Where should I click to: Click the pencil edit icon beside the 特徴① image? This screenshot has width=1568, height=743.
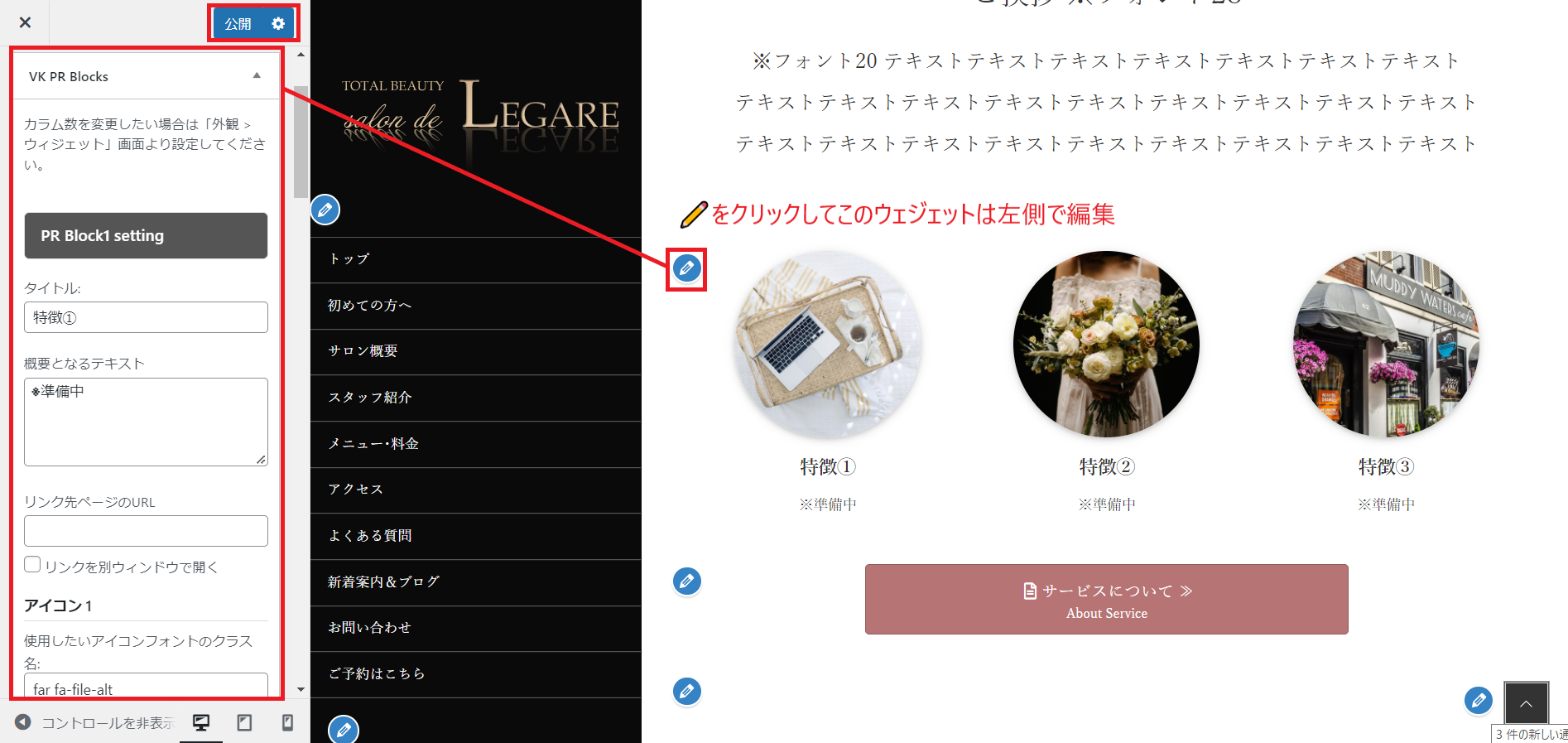[x=686, y=268]
